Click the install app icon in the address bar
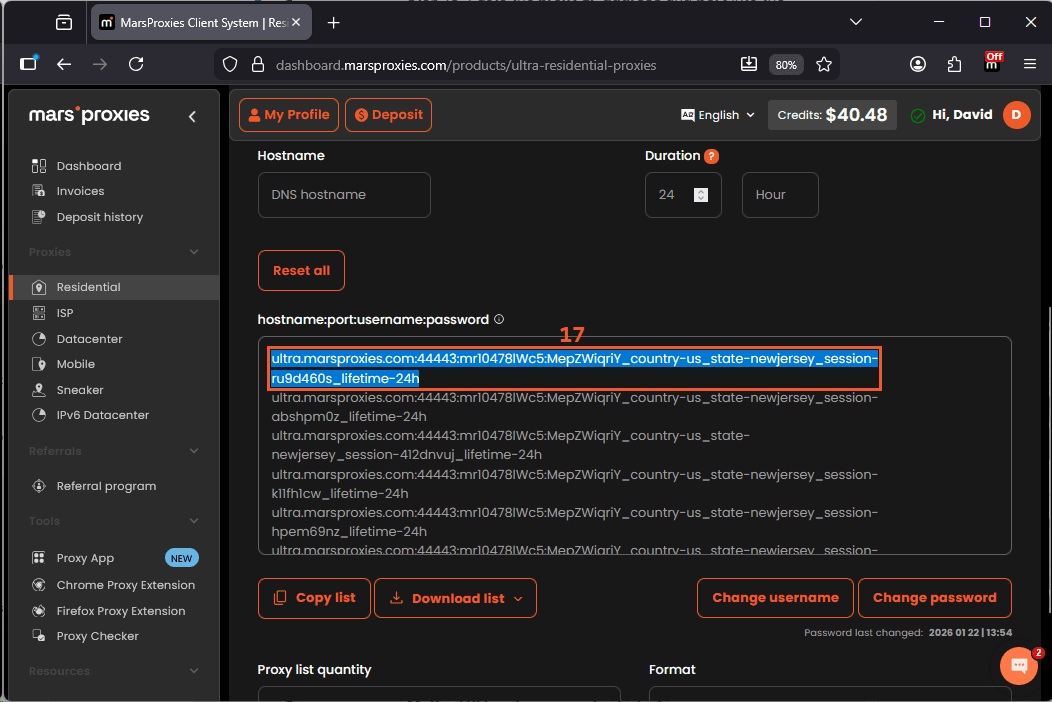The image size is (1052, 702). (x=748, y=64)
